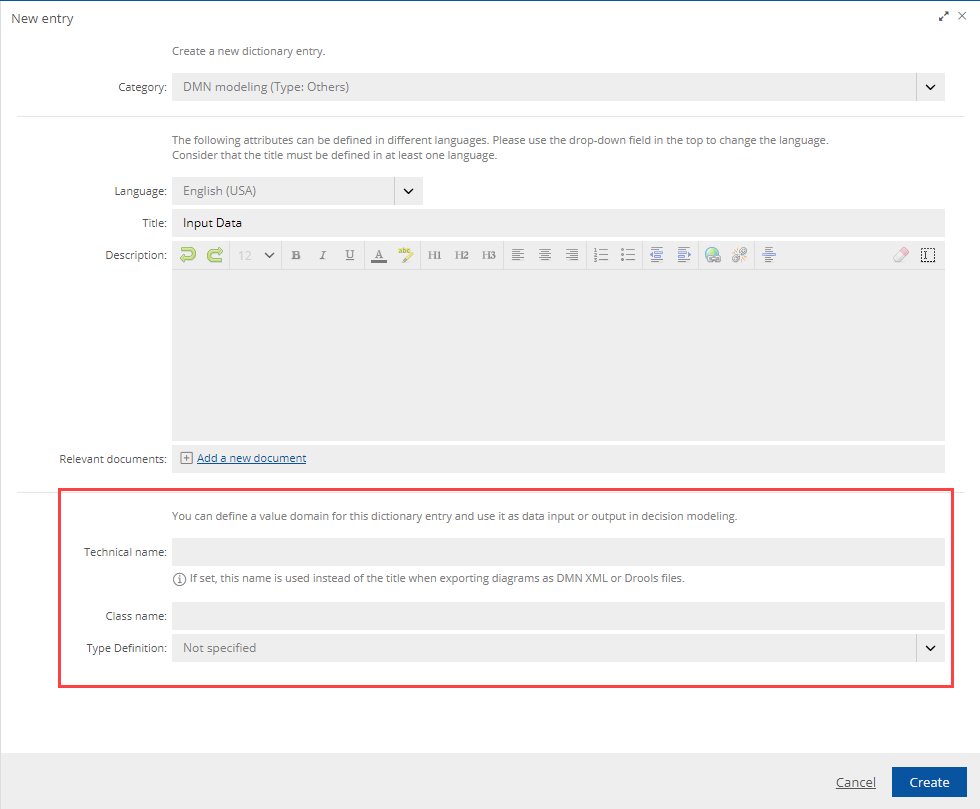
Task: Center align the description text
Action: coord(545,255)
